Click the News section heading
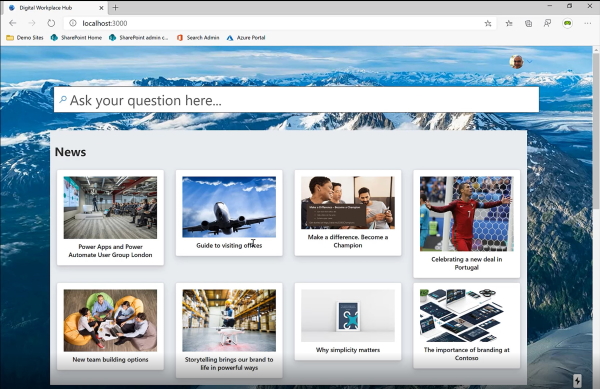 click(x=70, y=152)
